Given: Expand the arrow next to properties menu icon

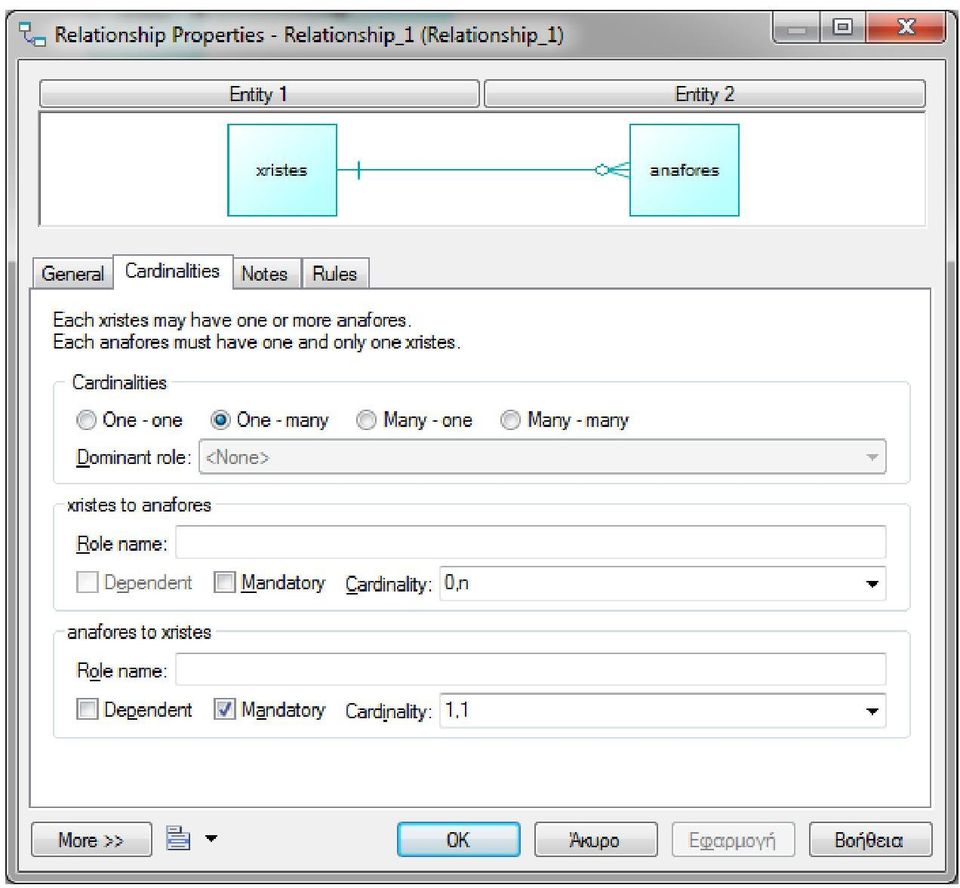Looking at the screenshot, I should point(211,838).
